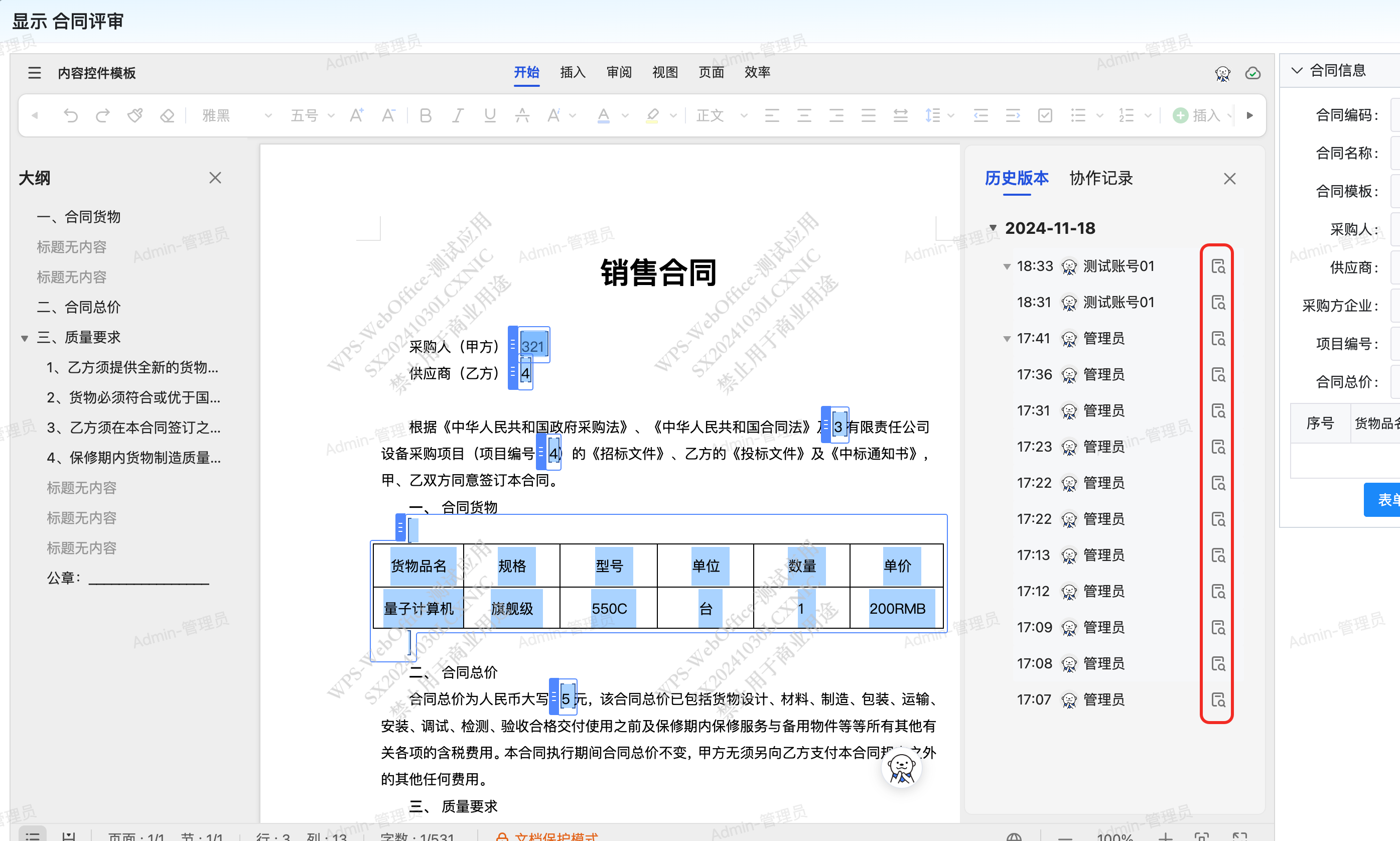Undo the last edit

tap(71, 115)
